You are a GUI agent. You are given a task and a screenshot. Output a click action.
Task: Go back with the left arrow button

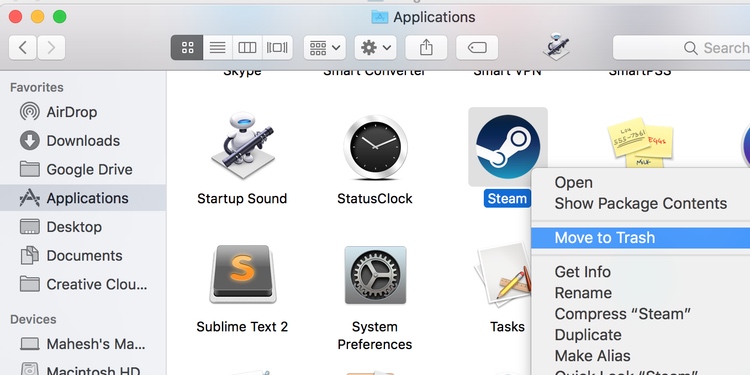(22, 47)
